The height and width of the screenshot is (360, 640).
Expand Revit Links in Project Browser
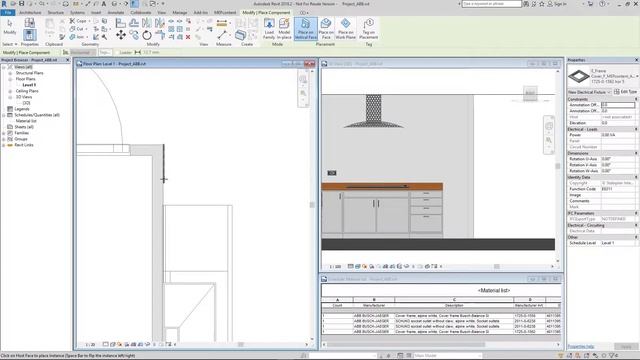[4, 145]
